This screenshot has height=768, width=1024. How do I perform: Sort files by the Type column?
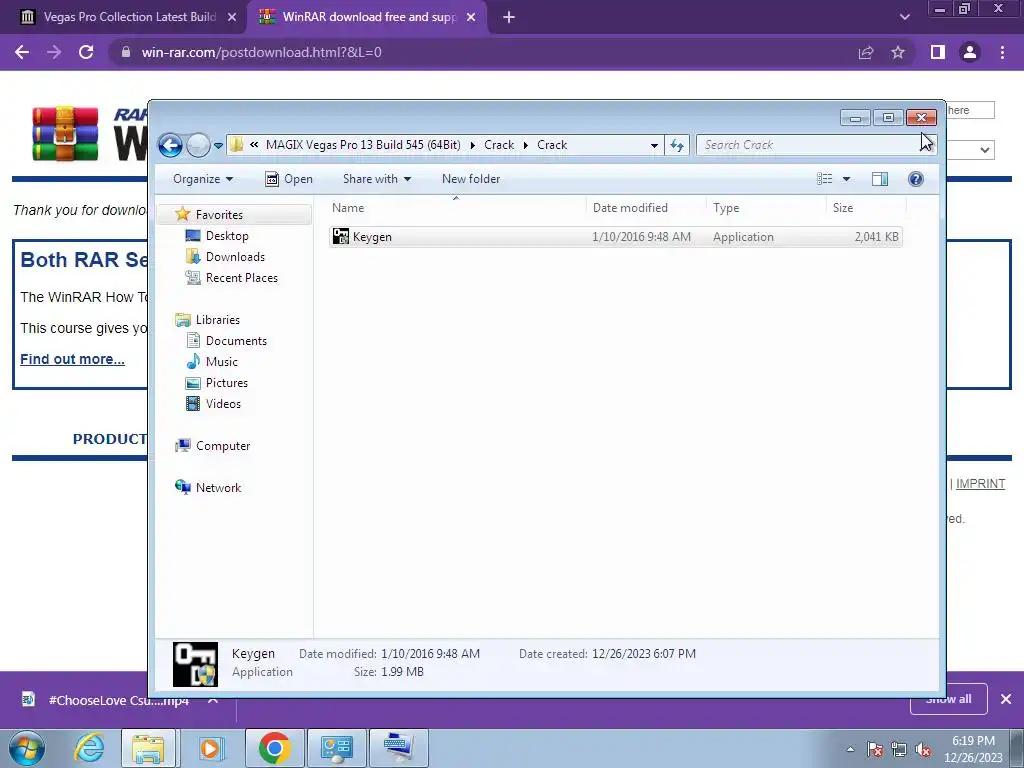tap(766, 208)
